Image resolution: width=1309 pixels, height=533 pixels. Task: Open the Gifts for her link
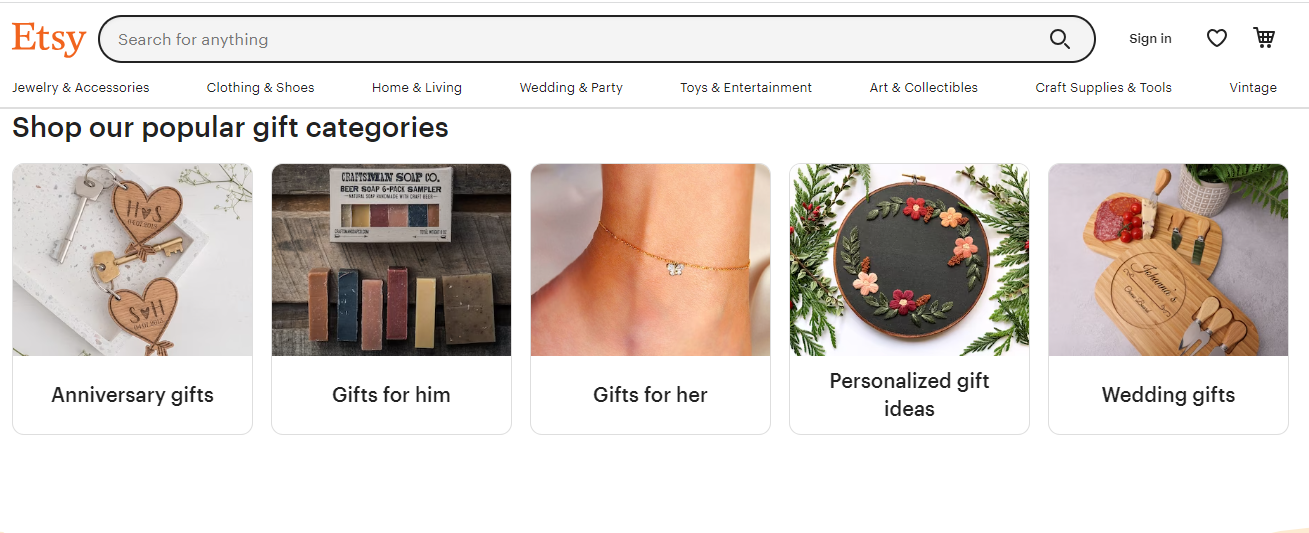coord(650,395)
